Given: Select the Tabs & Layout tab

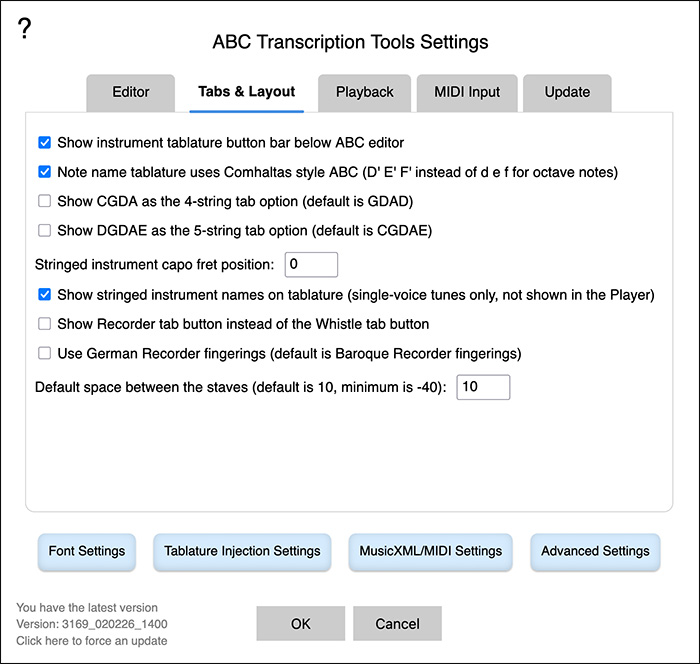Looking at the screenshot, I should pyautogui.click(x=246, y=92).
